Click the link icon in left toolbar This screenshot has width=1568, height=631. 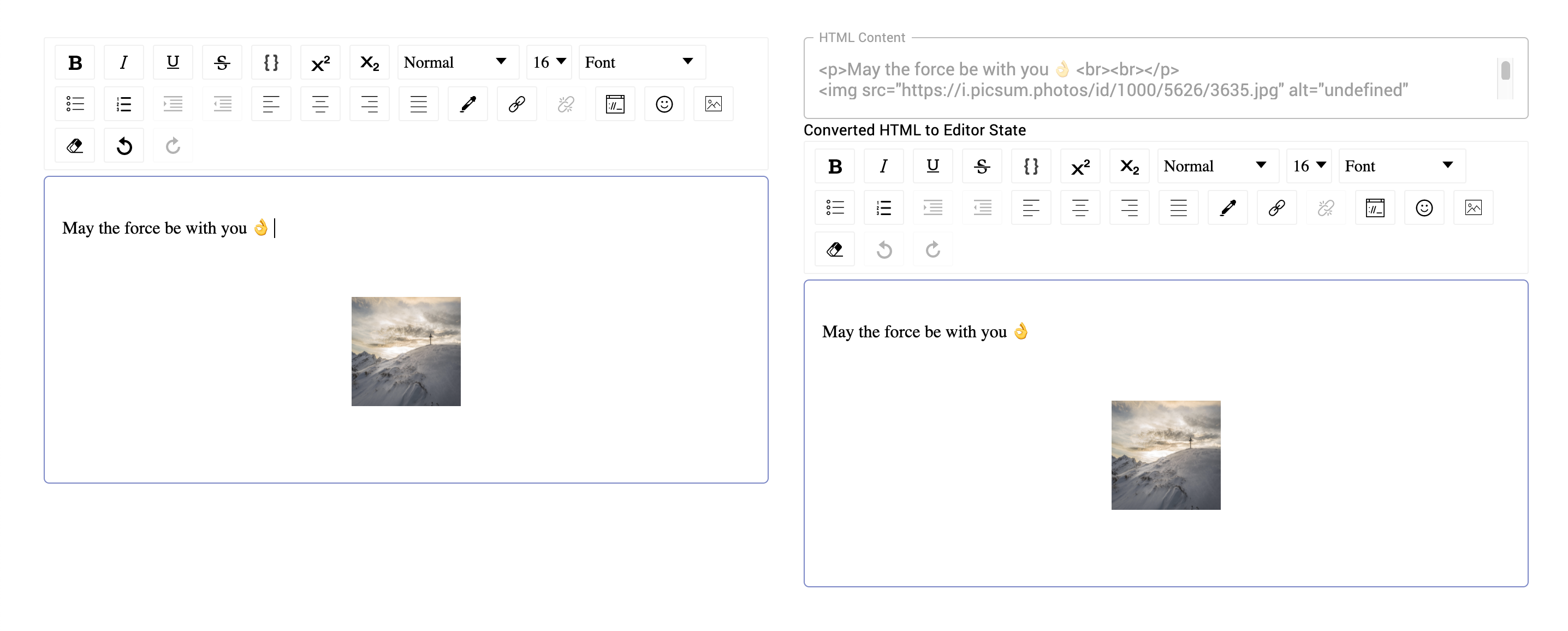tap(517, 104)
